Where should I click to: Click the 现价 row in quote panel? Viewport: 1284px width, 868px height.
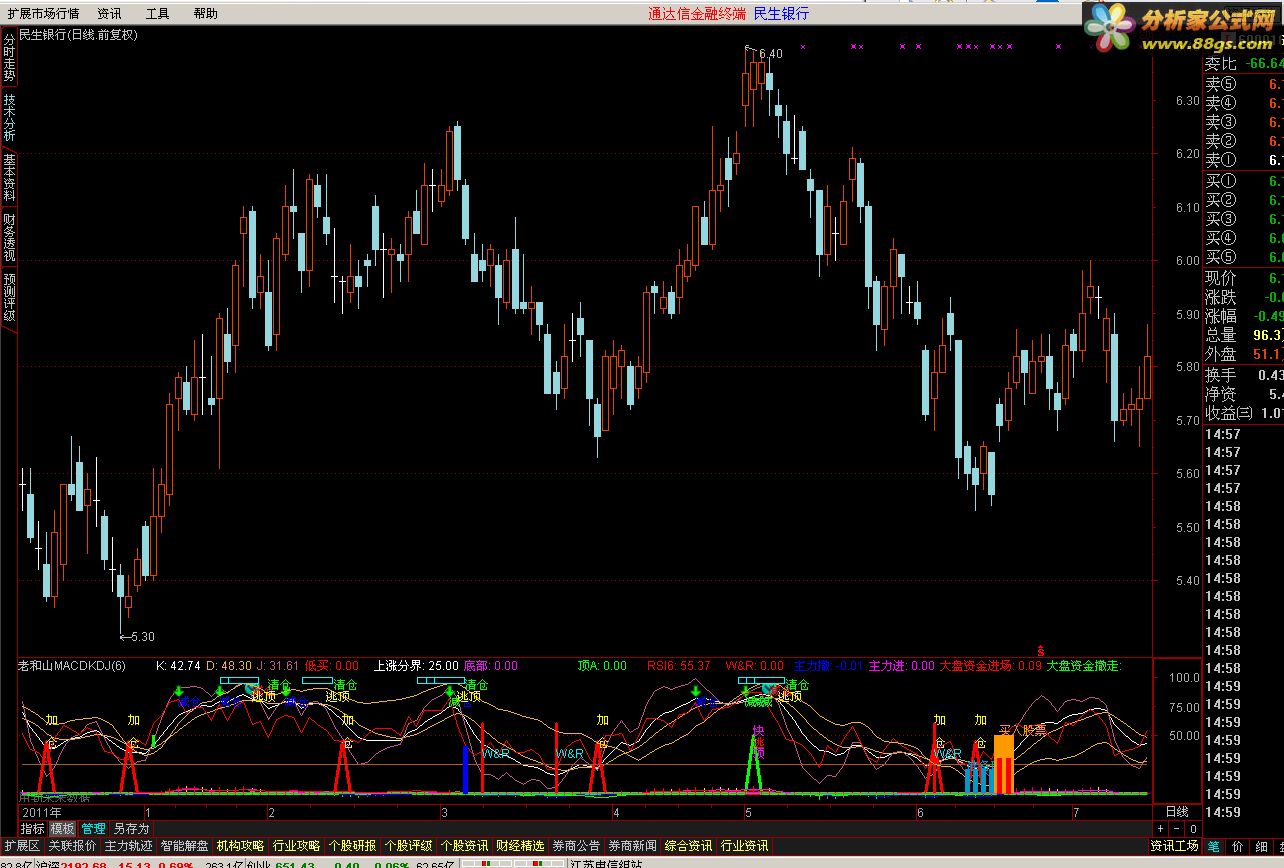point(1243,278)
